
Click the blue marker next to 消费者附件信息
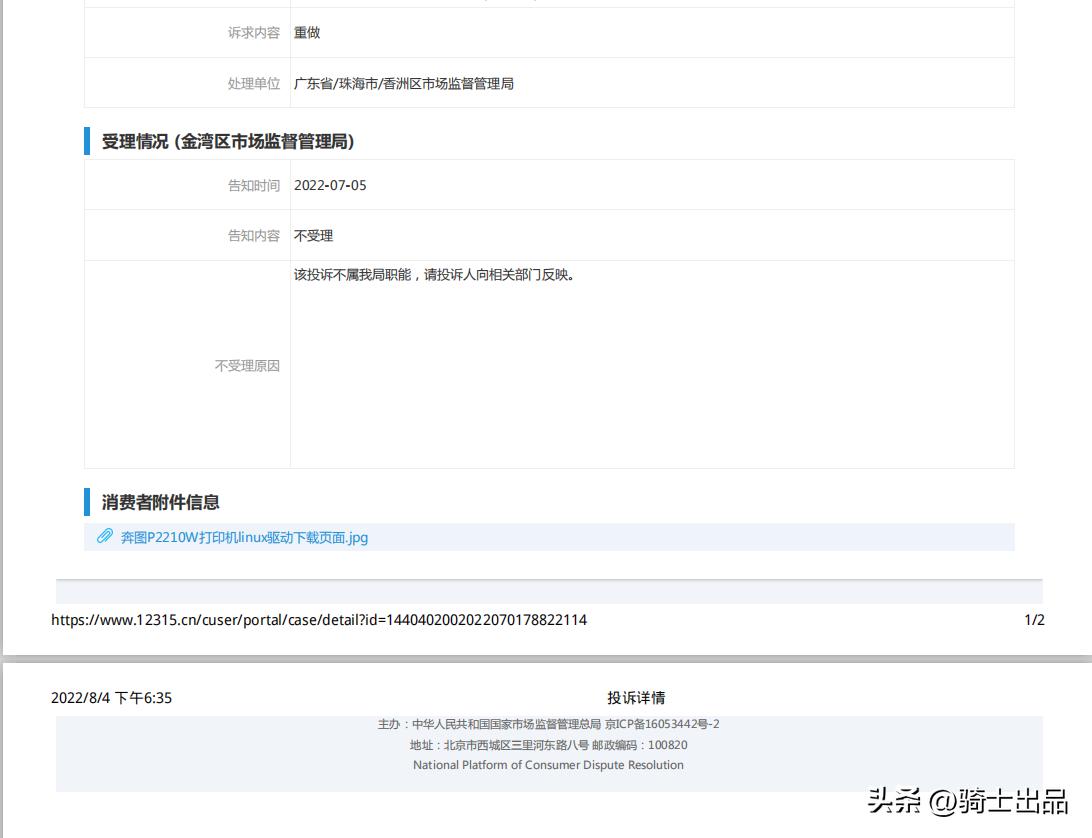86,502
